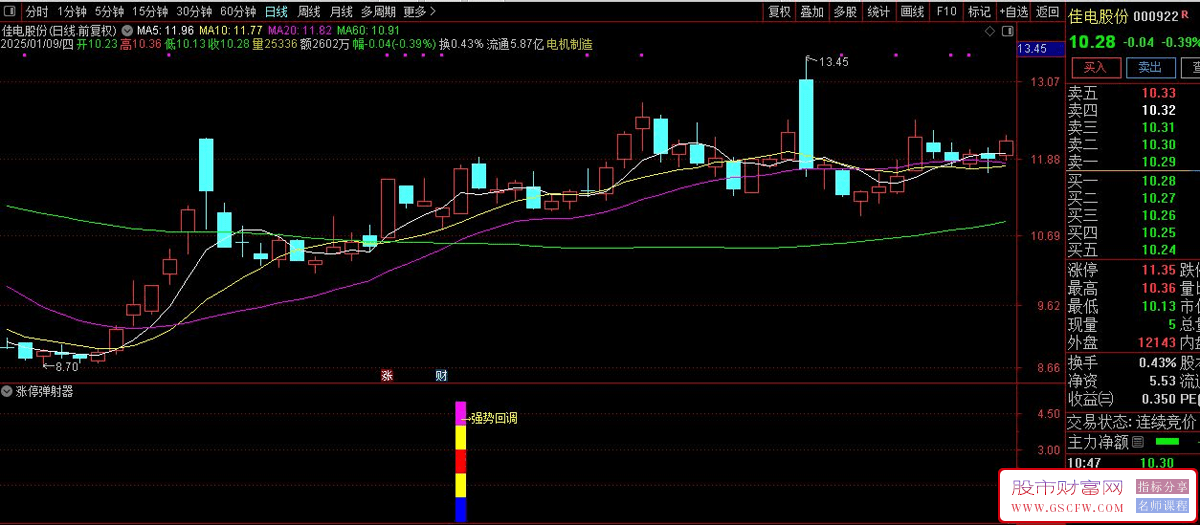Click the 买五 price 10.24
Viewport: 1200px width, 525px height.
(1159, 249)
